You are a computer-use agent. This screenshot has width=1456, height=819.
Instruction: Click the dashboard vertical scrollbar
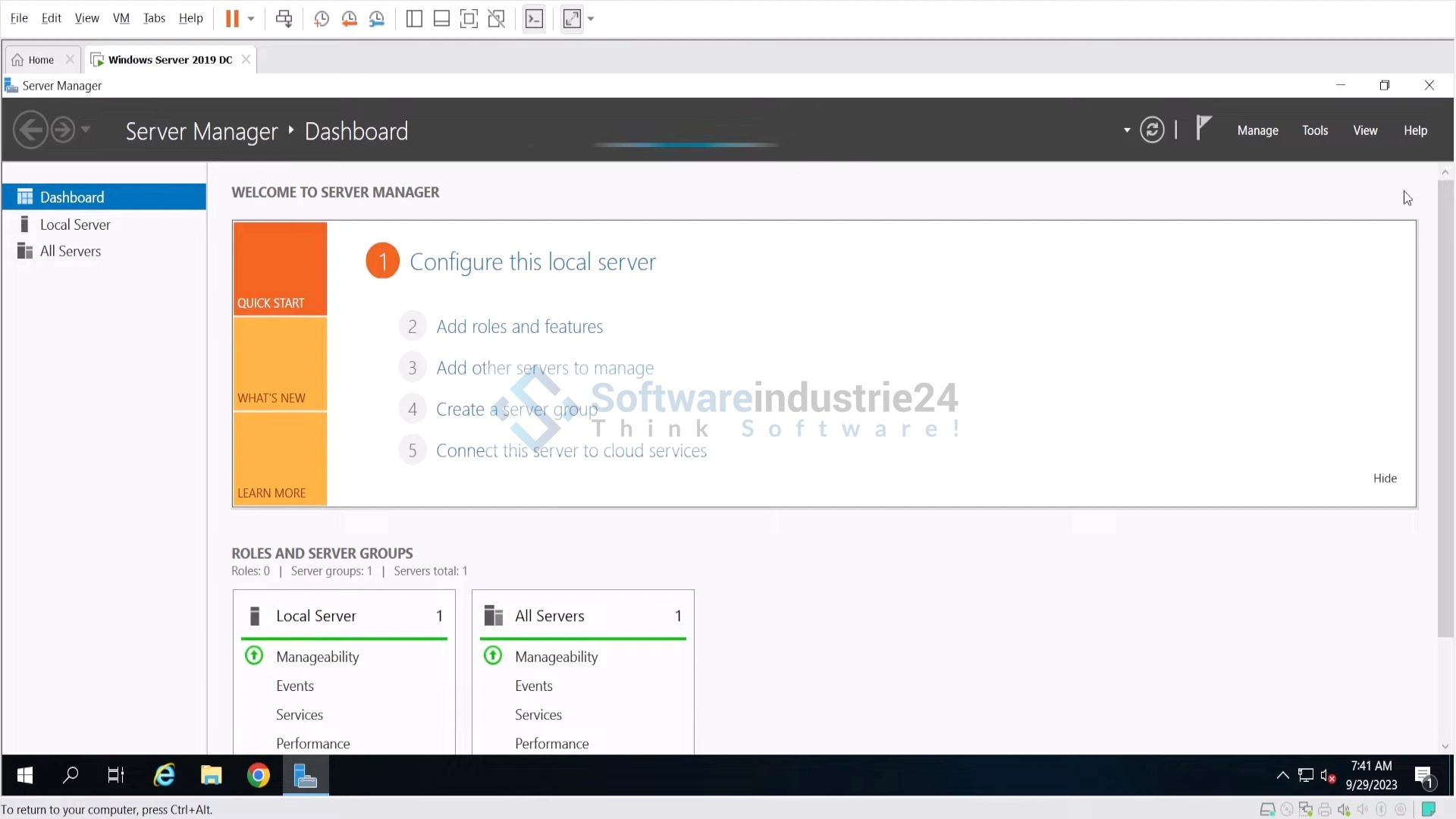(1445, 409)
